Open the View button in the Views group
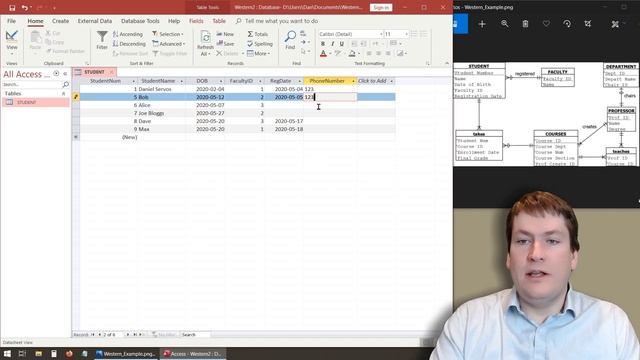 point(12,42)
